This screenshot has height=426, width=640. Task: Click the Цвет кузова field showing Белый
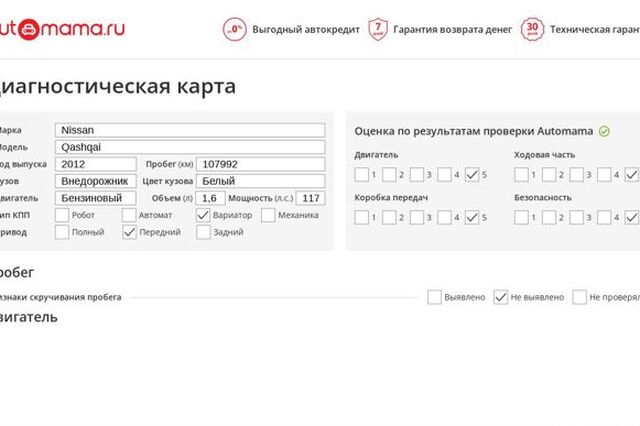point(261,181)
